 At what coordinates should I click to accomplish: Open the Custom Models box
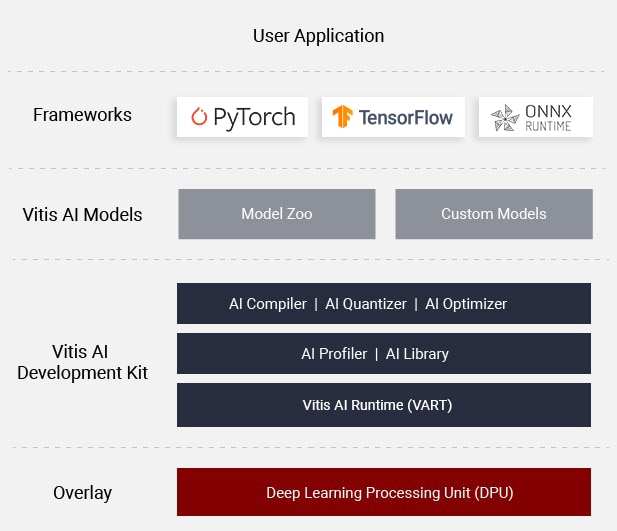(x=493, y=214)
